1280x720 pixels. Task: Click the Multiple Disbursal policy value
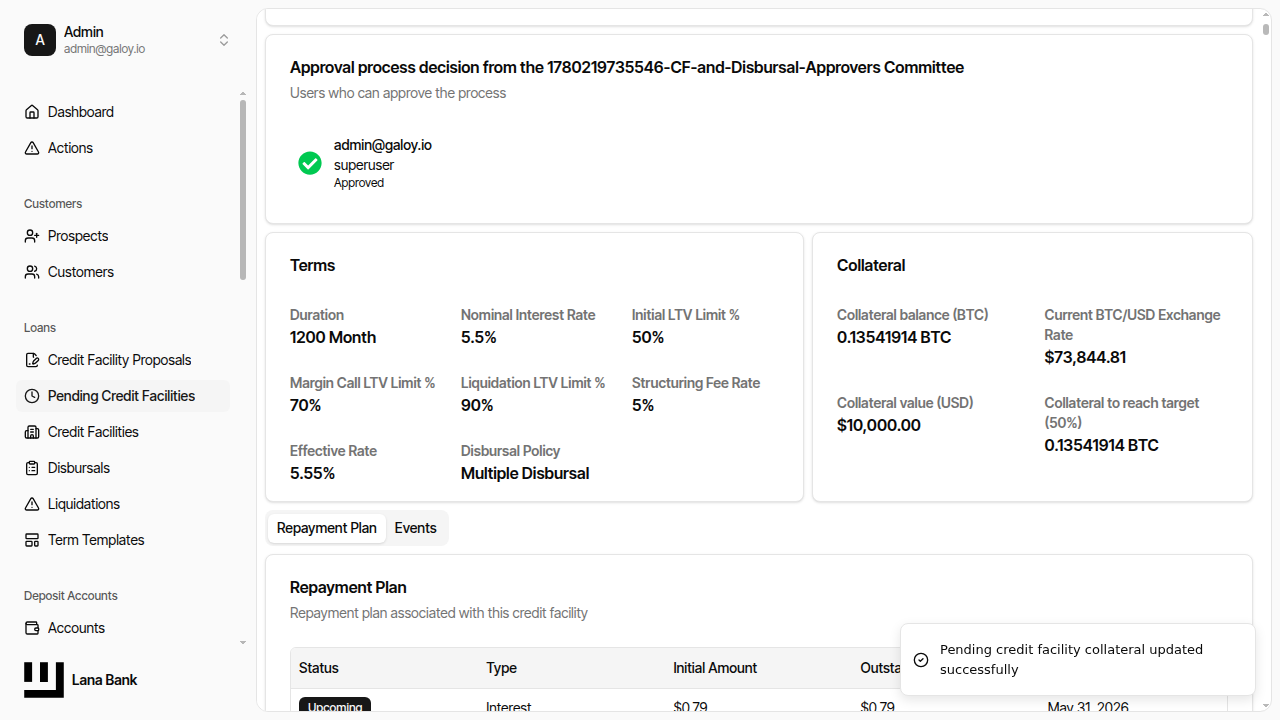pos(525,474)
